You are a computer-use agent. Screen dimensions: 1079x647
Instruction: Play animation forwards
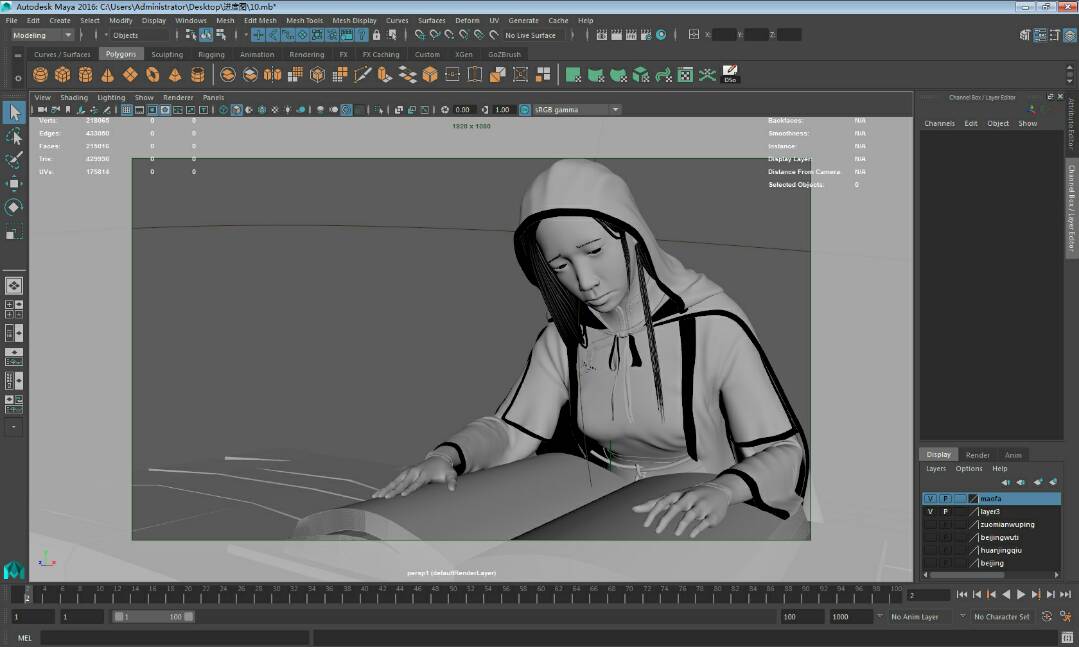1021,594
